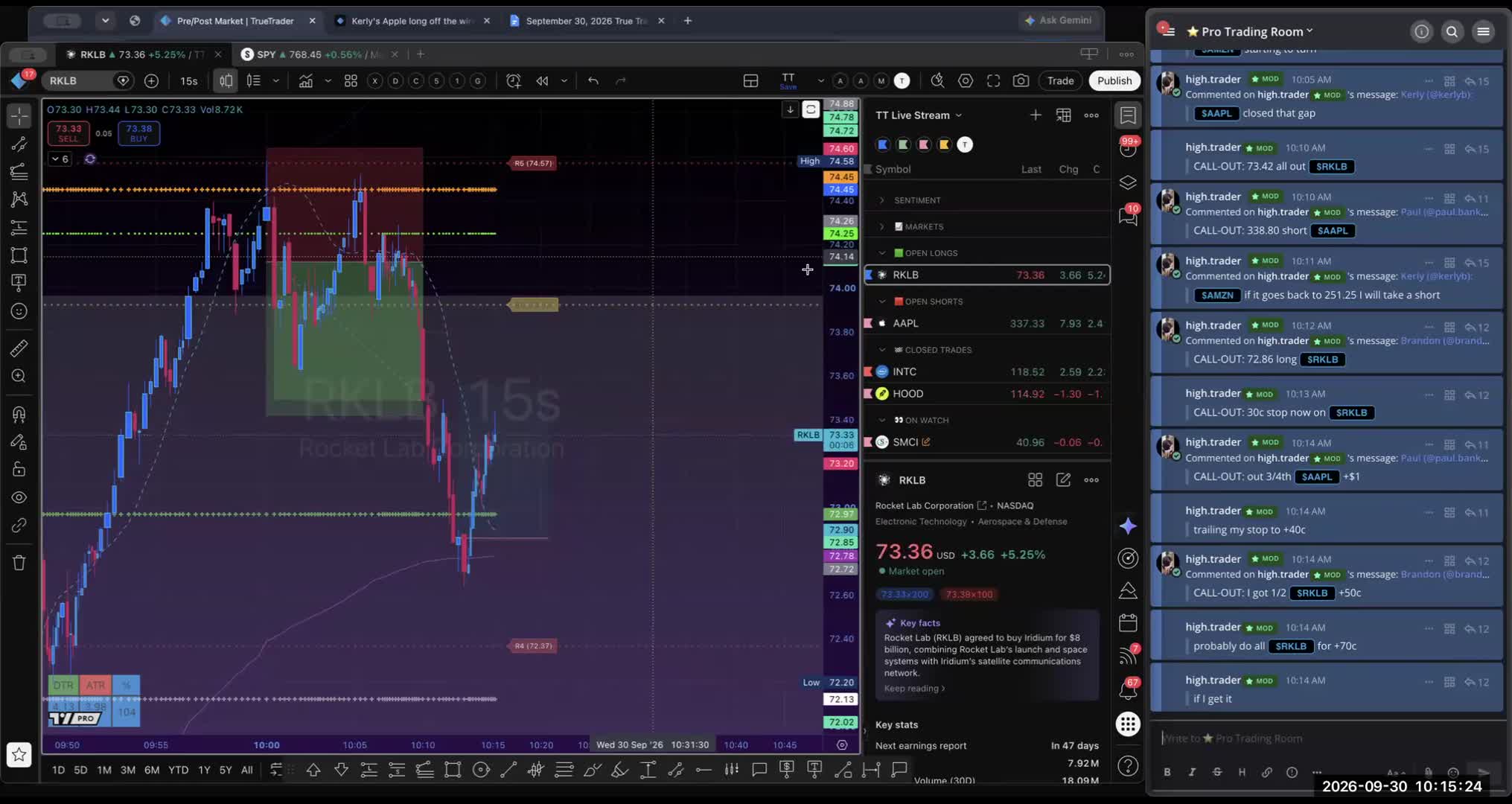Select the red watchlist flag color
This screenshot has width=1512, height=804.
pyautogui.click(x=923, y=144)
